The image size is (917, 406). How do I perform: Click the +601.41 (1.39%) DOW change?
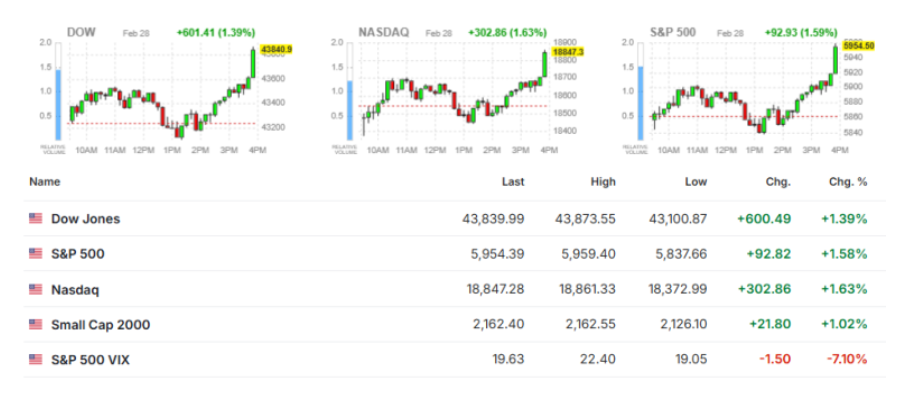pos(216,33)
